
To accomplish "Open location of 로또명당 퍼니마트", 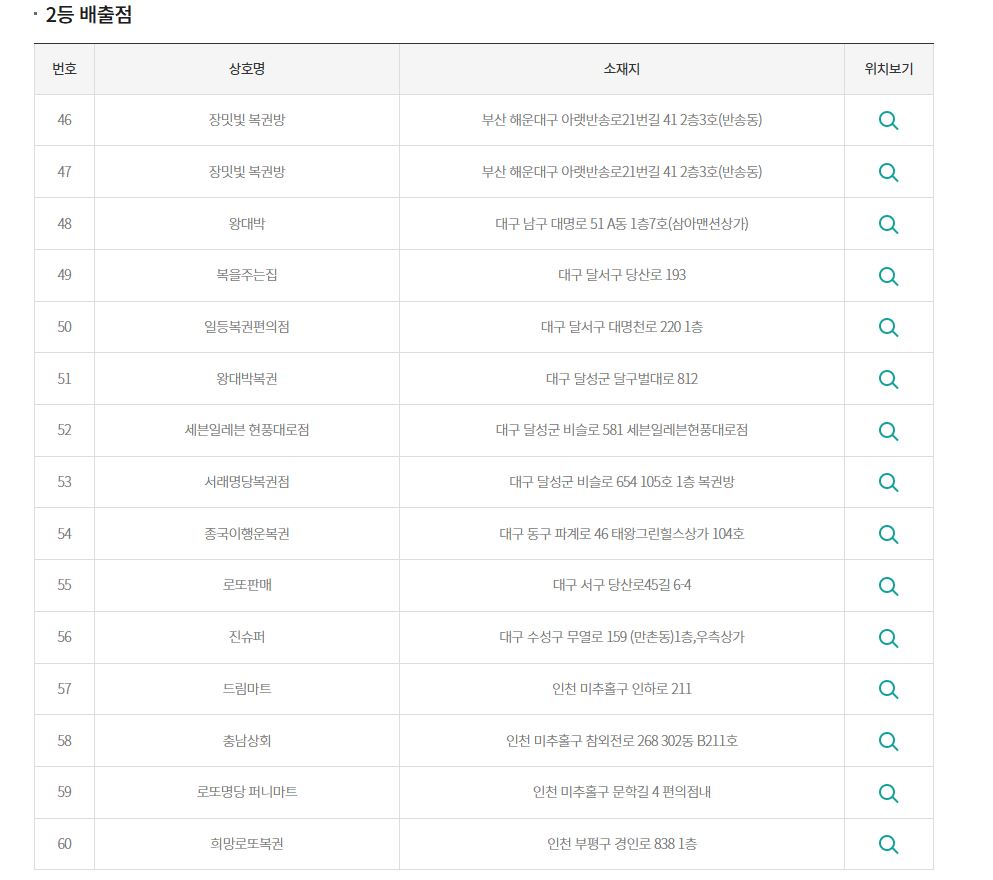I will (888, 793).
